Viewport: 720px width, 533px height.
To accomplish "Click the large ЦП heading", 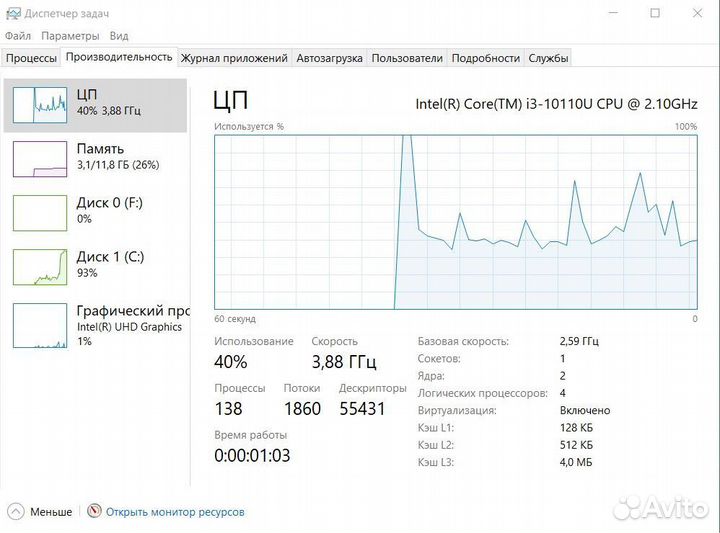I will [x=231, y=100].
